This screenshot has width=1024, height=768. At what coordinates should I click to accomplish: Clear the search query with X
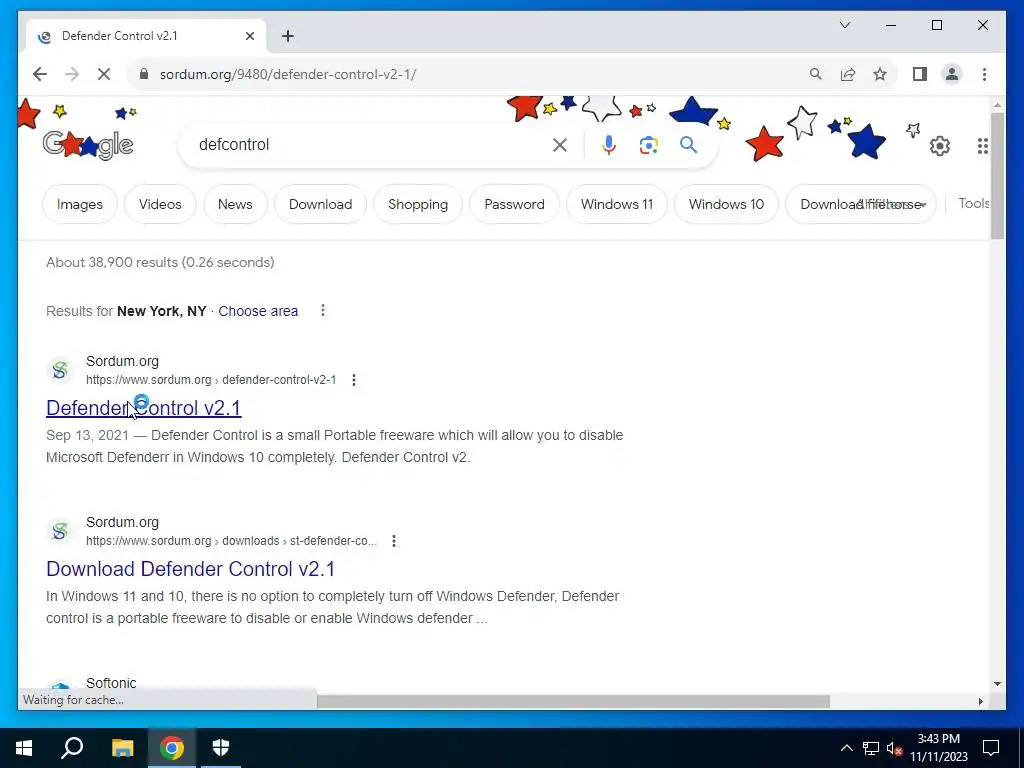[560, 145]
